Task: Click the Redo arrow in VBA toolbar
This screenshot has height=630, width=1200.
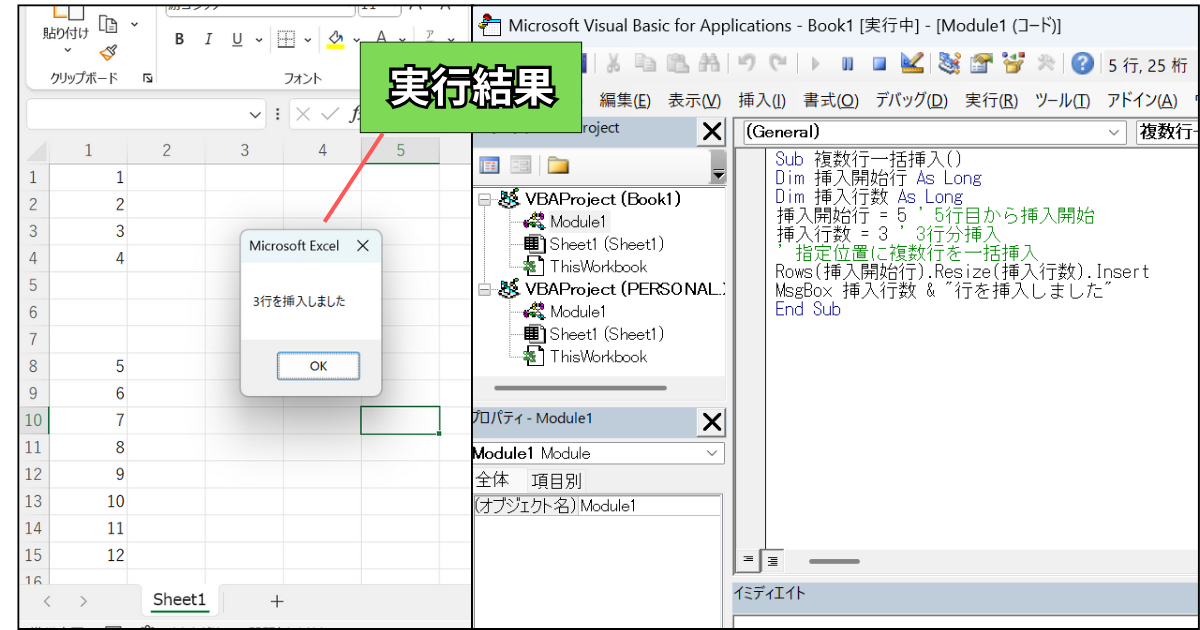Action: click(x=777, y=64)
